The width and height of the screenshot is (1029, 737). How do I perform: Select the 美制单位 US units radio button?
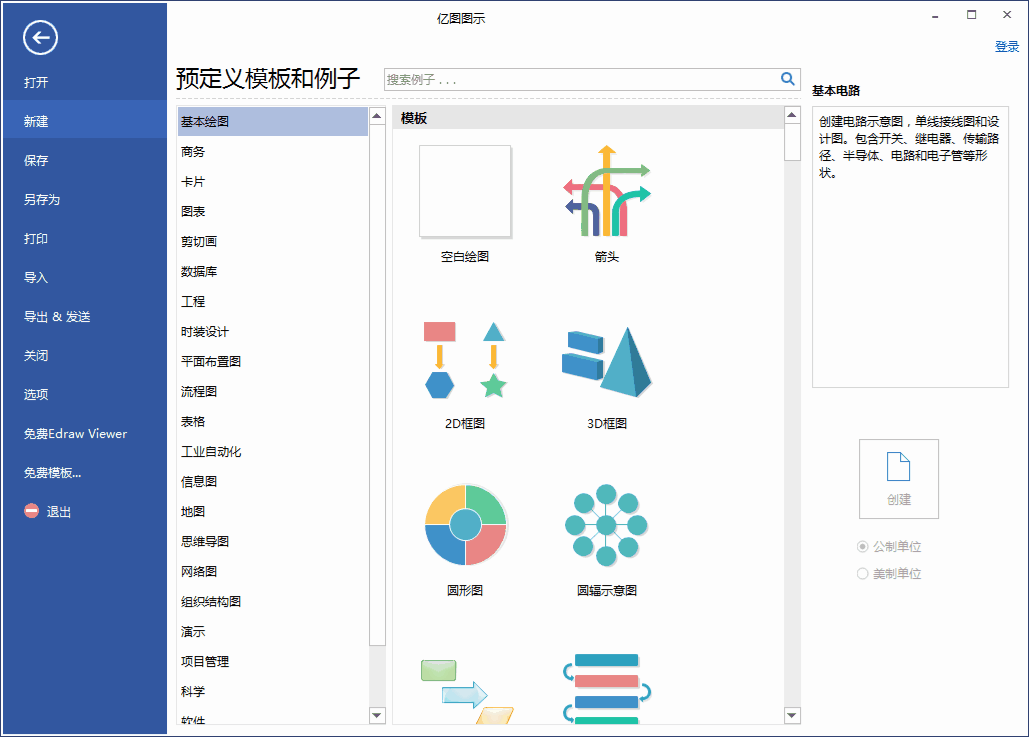point(862,574)
